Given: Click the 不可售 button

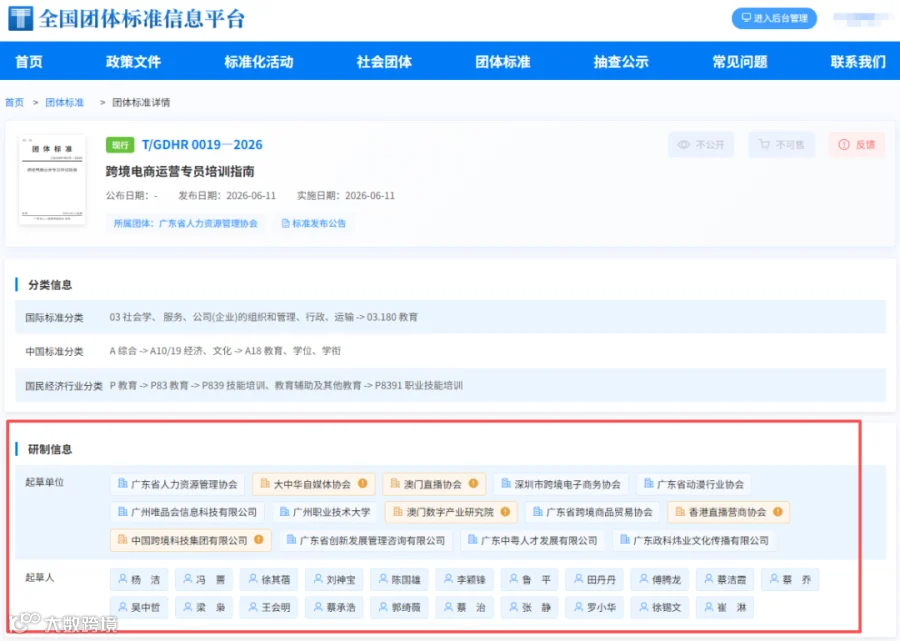Looking at the screenshot, I should click(782, 145).
